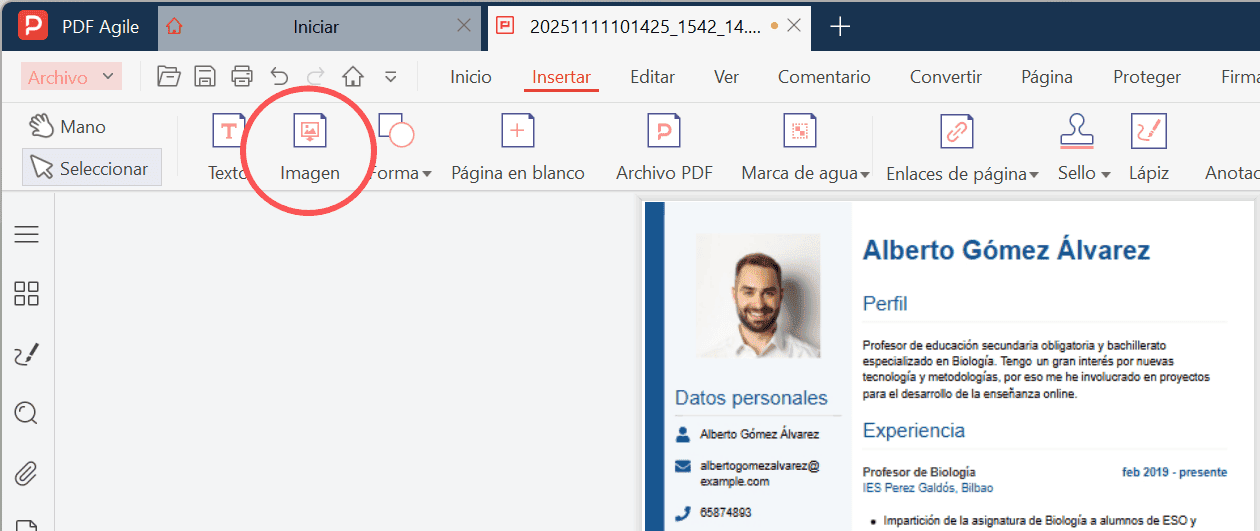Click the print icon in quick toolbar
This screenshot has height=531, width=1260.
[x=242, y=77]
